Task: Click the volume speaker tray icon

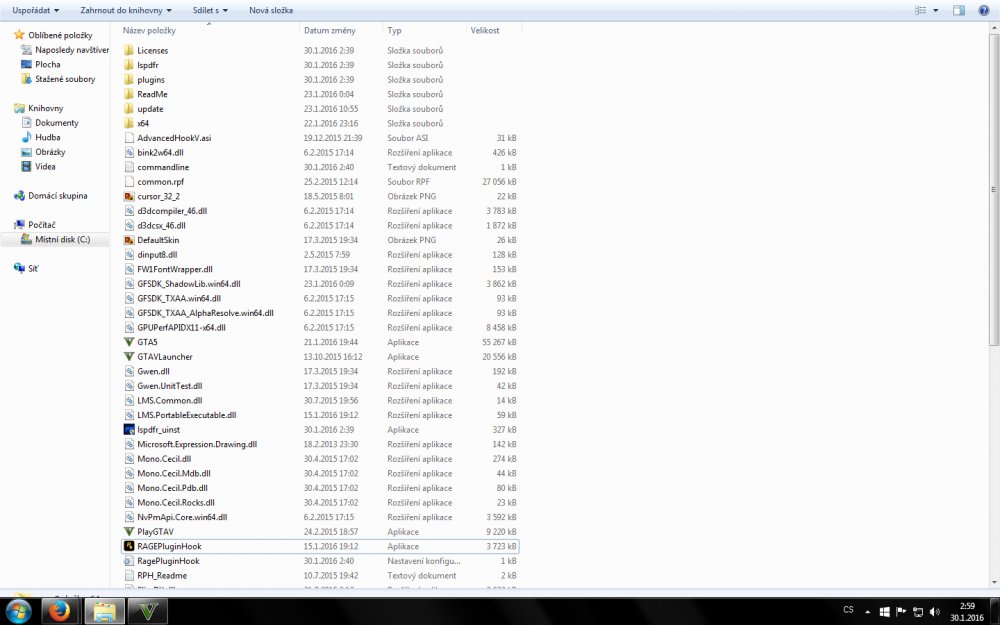Action: [935, 612]
